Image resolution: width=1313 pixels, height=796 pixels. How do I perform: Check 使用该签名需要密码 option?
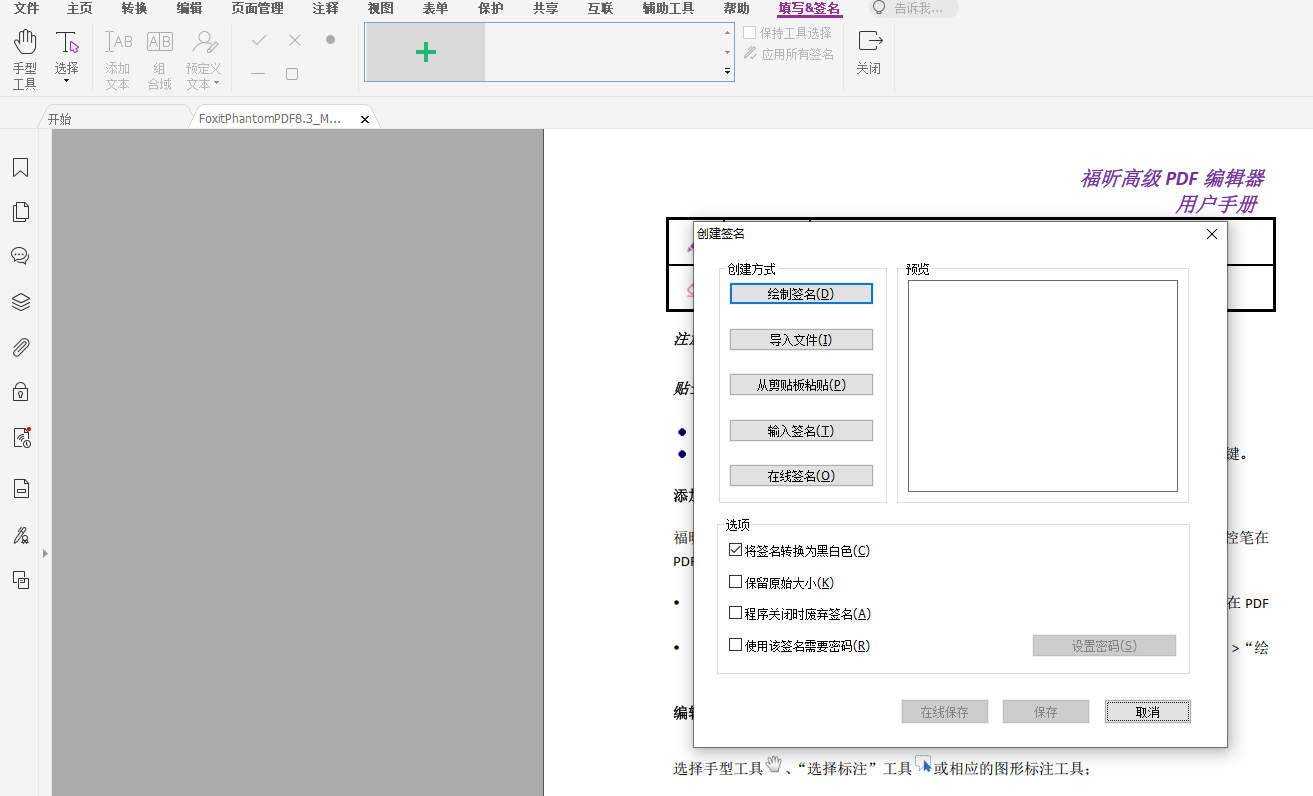[x=736, y=645]
